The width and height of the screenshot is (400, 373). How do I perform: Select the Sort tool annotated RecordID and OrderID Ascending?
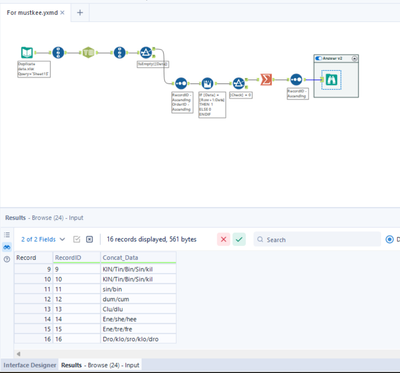click(181, 82)
